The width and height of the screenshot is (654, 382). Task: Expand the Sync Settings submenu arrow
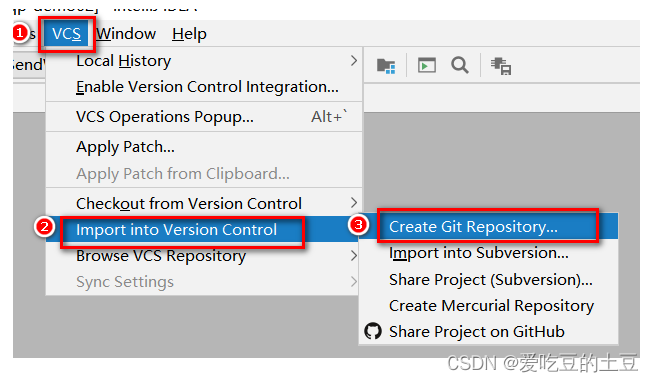354,282
